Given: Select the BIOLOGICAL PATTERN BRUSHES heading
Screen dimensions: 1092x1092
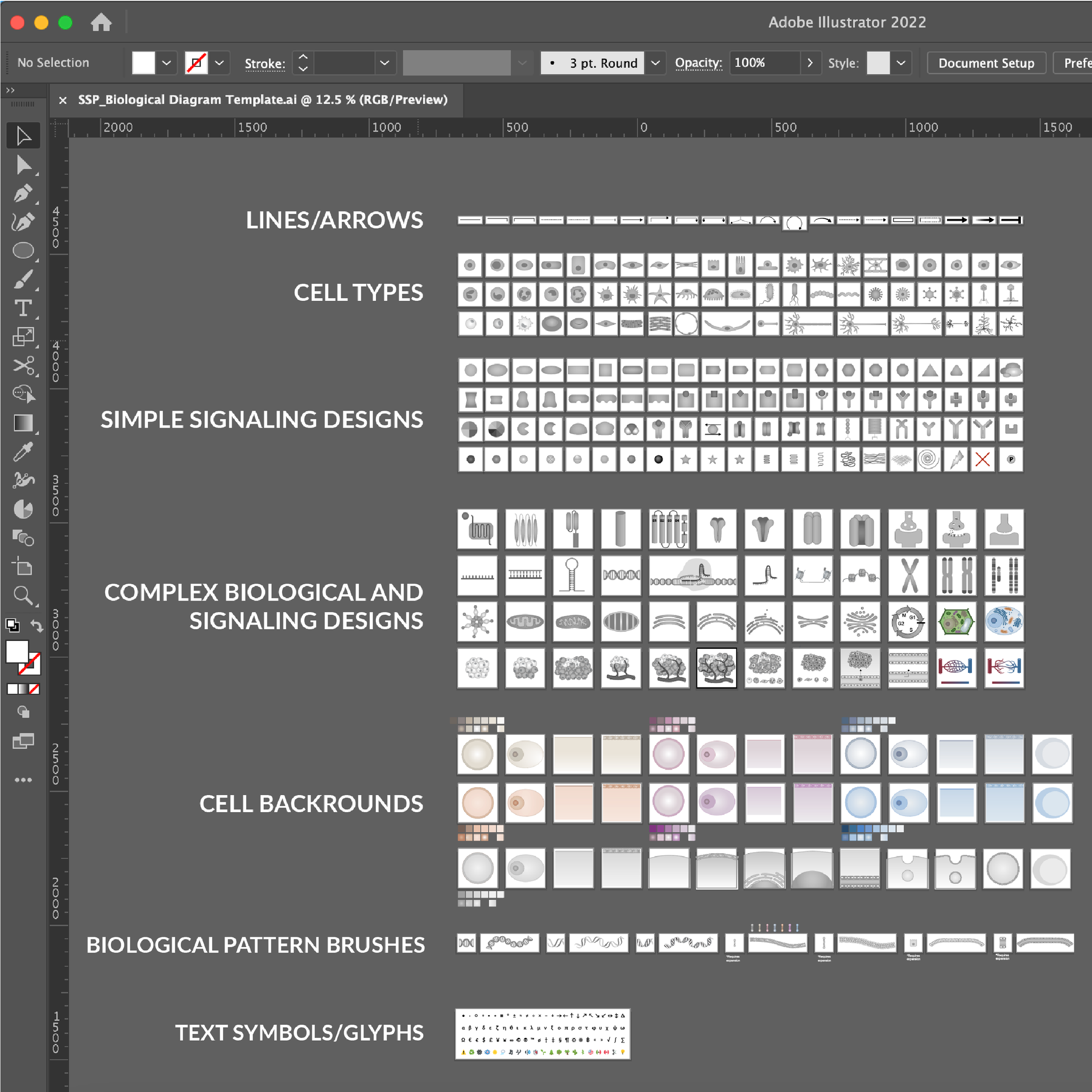Looking at the screenshot, I should [255, 945].
